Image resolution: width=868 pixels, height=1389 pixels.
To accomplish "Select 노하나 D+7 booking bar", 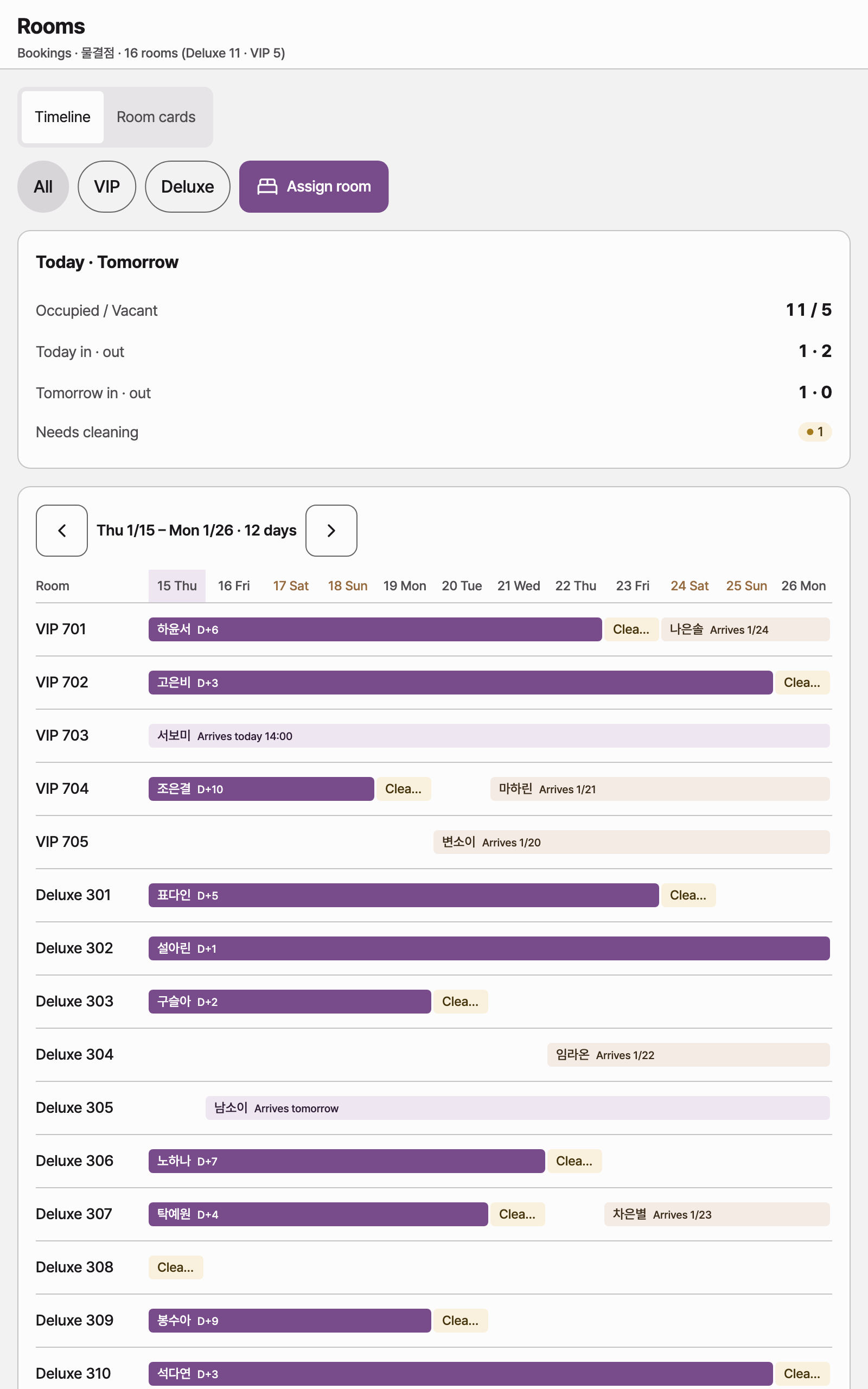I will tap(347, 1161).
